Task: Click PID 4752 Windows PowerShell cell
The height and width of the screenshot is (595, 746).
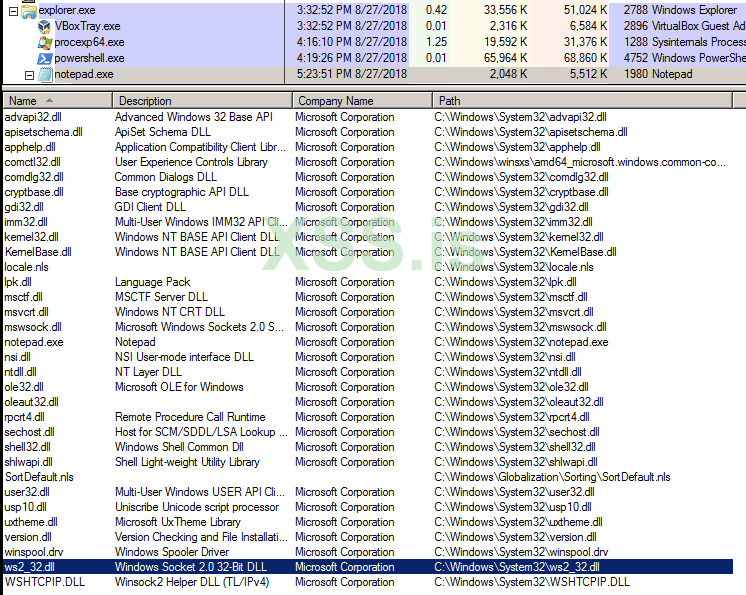Action: (x=685, y=58)
